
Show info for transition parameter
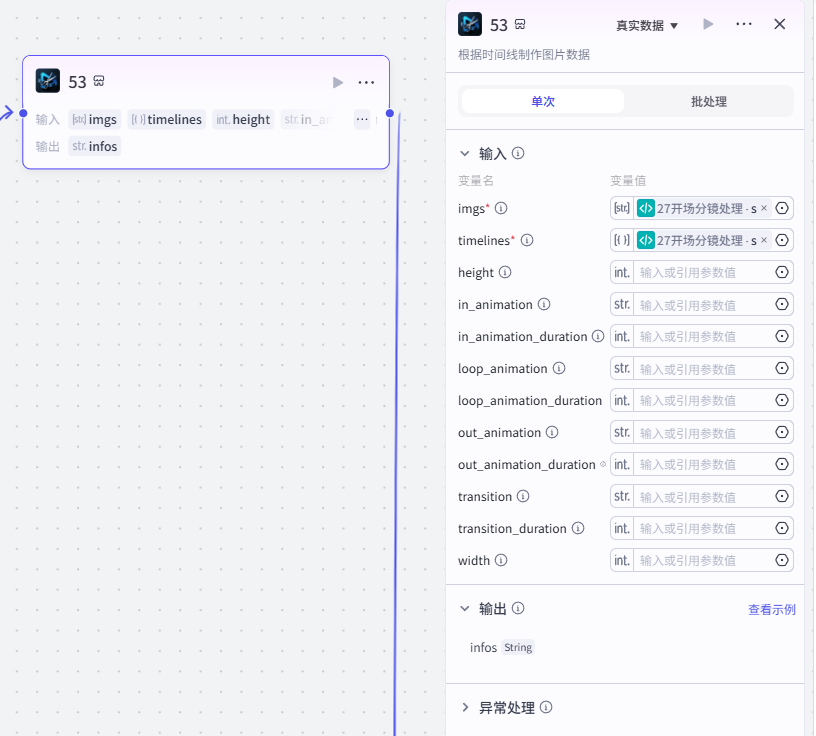click(523, 496)
